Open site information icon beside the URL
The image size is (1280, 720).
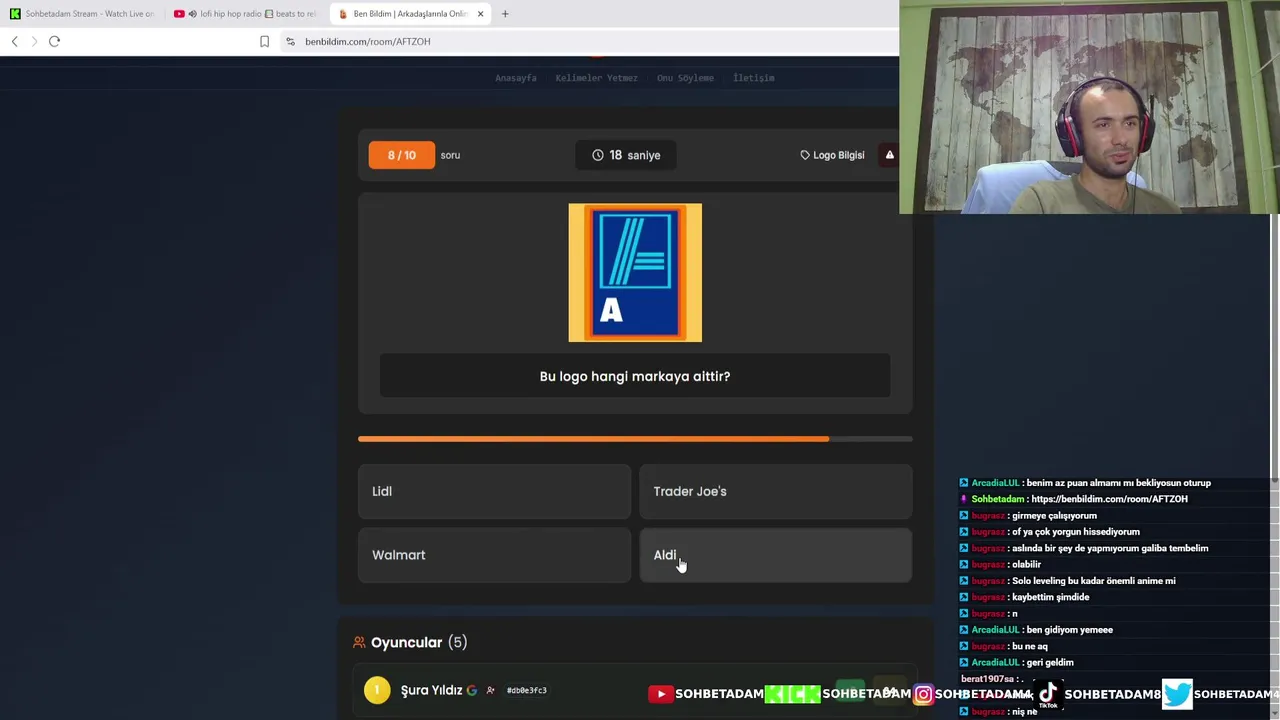coord(290,41)
